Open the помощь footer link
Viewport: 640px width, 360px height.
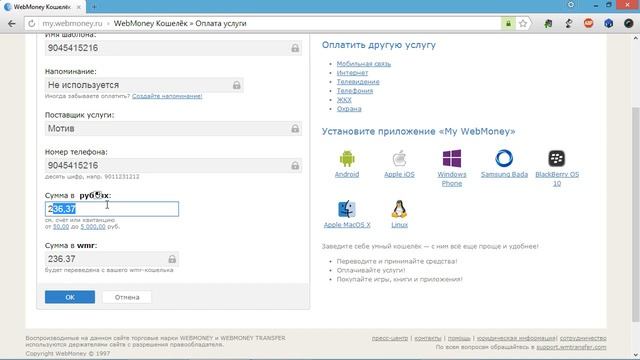click(459, 338)
